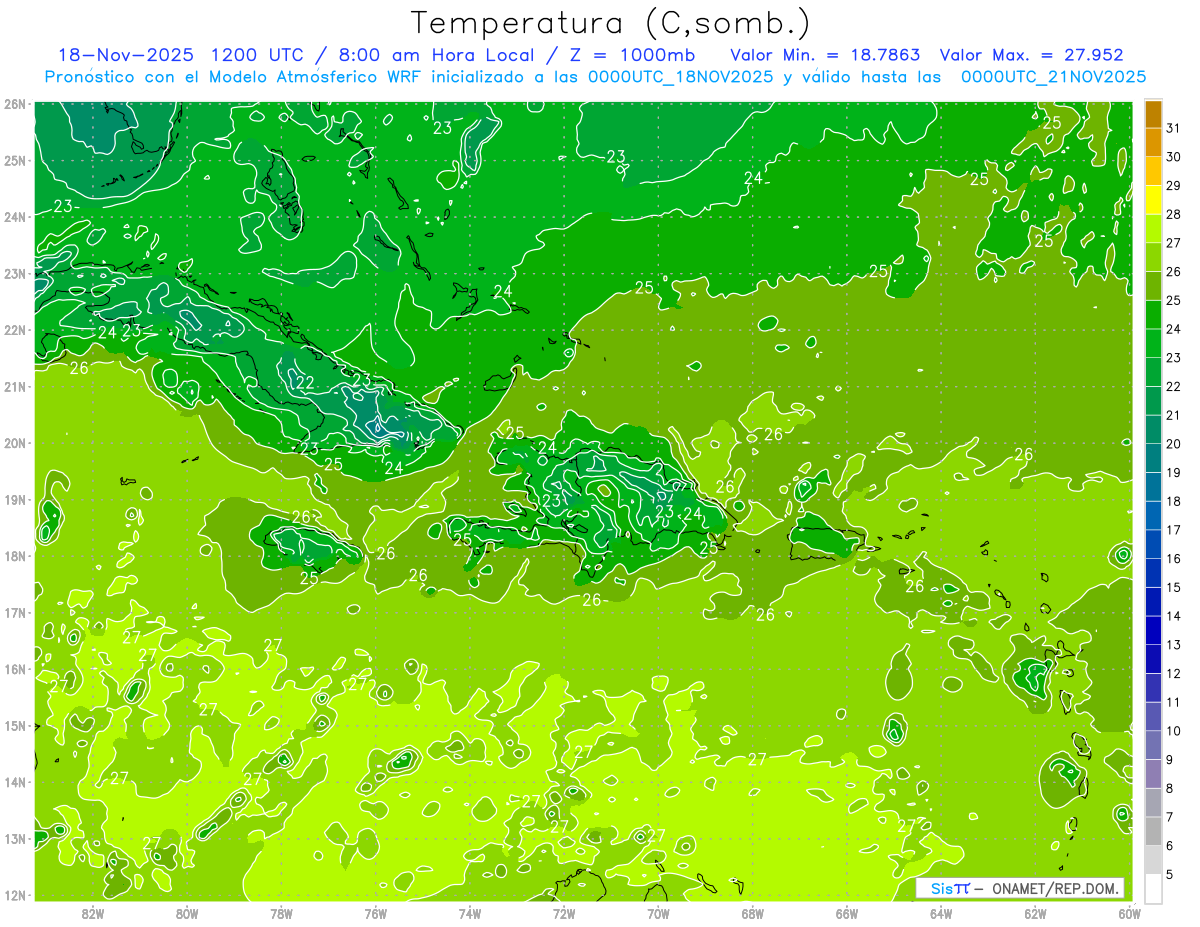
Task: Click the white swatch at legend bottom near 5
Action: click(x=1153, y=888)
